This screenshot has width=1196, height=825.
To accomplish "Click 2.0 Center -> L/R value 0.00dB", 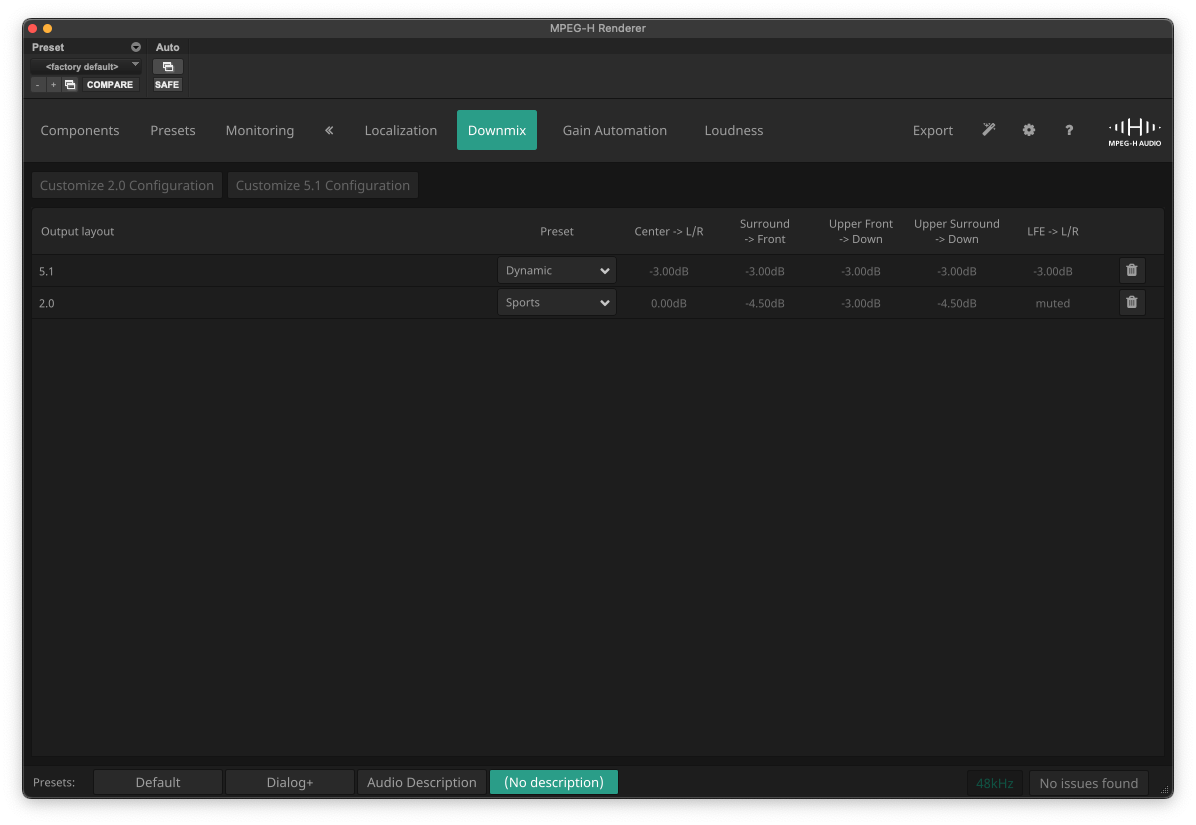I will [x=669, y=303].
